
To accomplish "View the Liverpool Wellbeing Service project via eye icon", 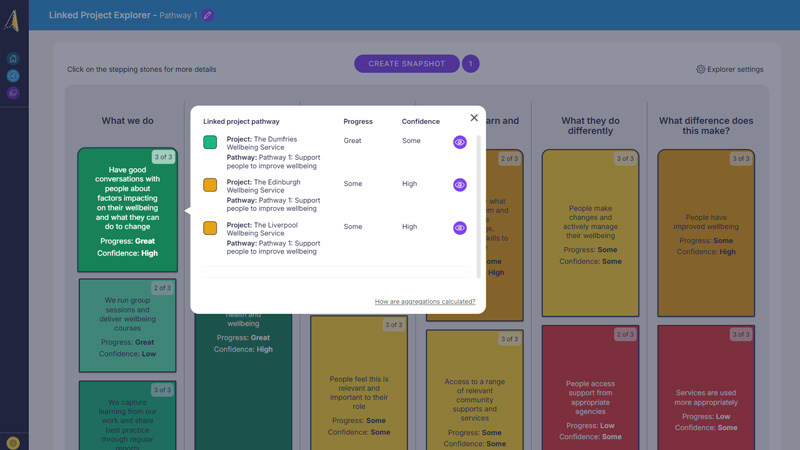I will coord(460,228).
